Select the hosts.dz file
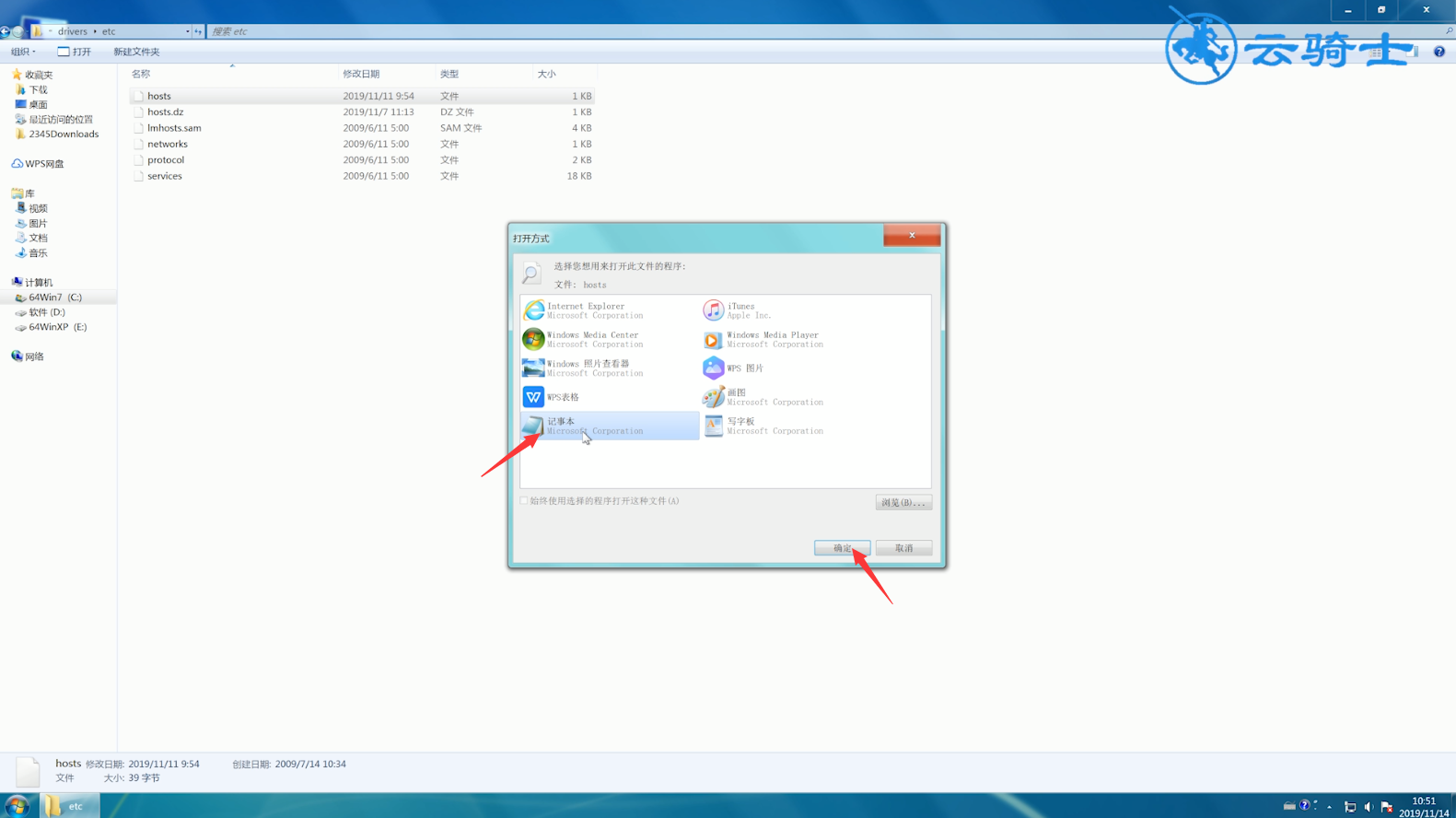 coord(362,111)
